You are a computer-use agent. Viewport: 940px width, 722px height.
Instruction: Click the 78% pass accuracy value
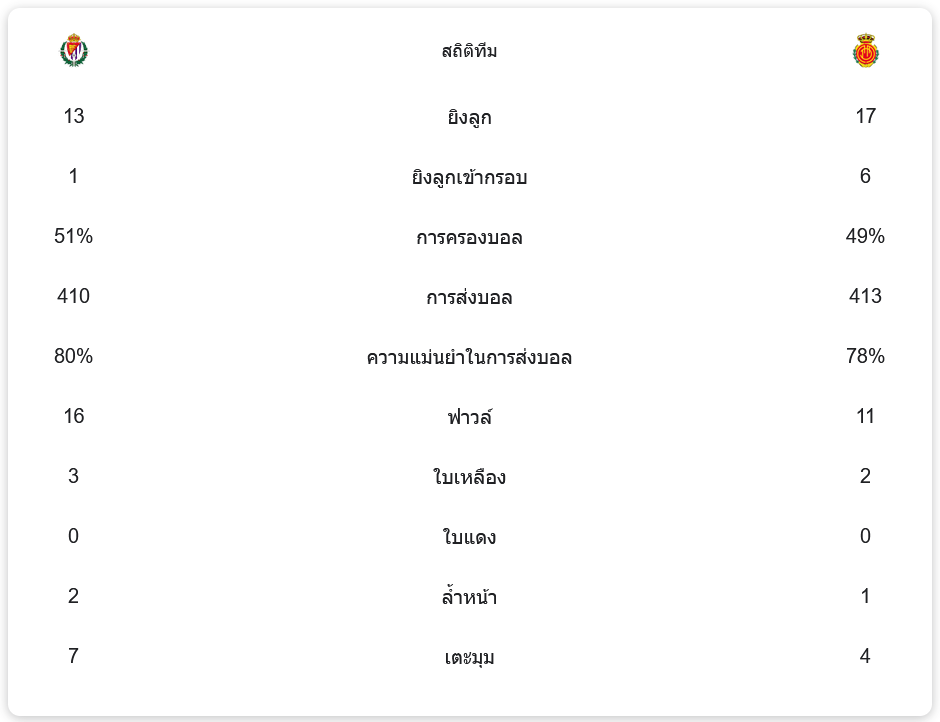click(865, 356)
